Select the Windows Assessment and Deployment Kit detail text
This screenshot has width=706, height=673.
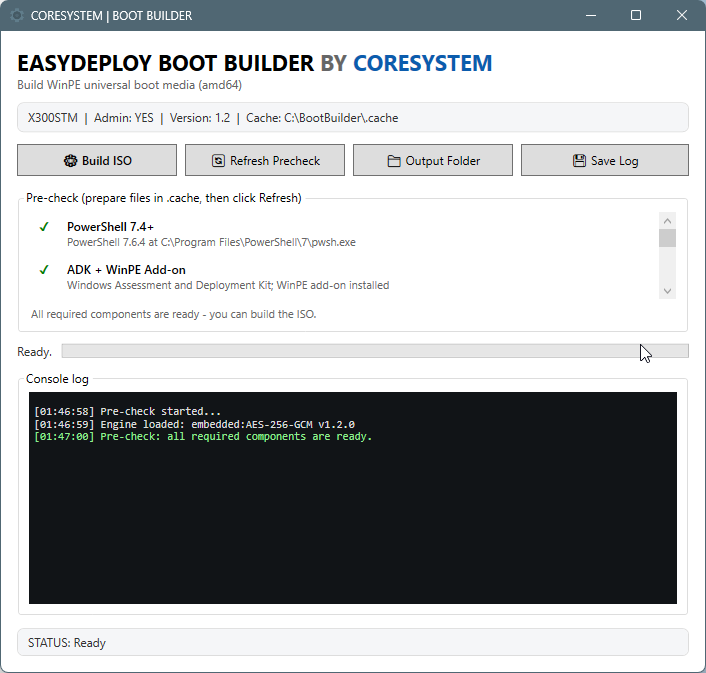(x=228, y=285)
